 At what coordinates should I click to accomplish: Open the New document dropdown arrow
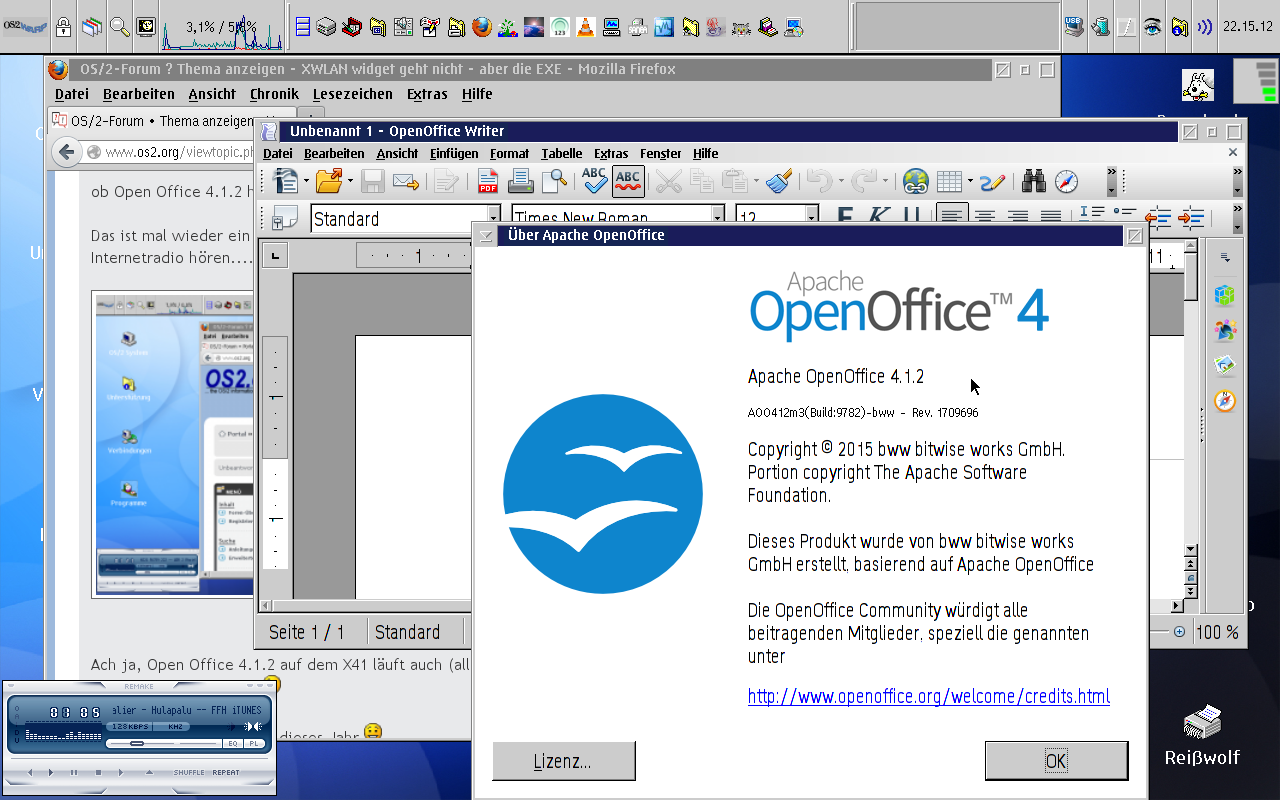(x=306, y=182)
